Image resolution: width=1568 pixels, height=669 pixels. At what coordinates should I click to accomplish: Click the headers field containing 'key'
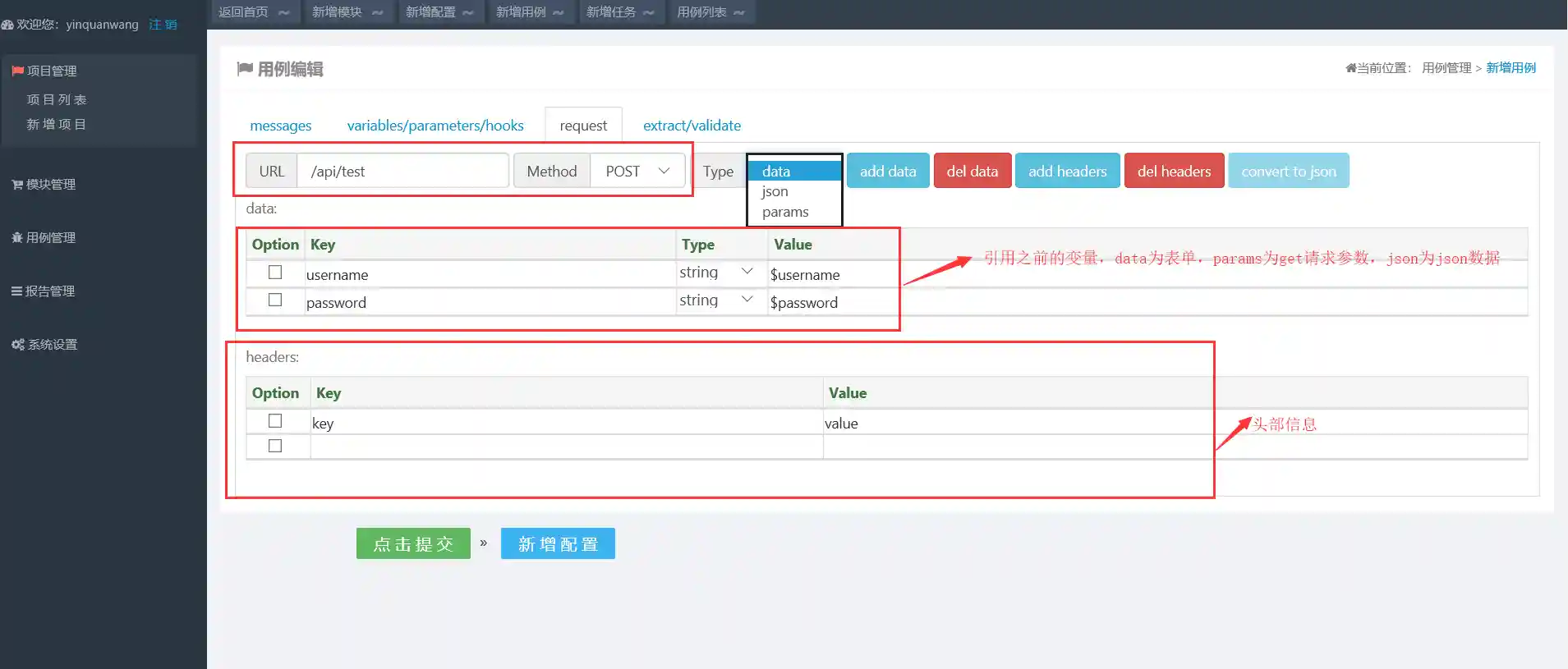pos(567,424)
